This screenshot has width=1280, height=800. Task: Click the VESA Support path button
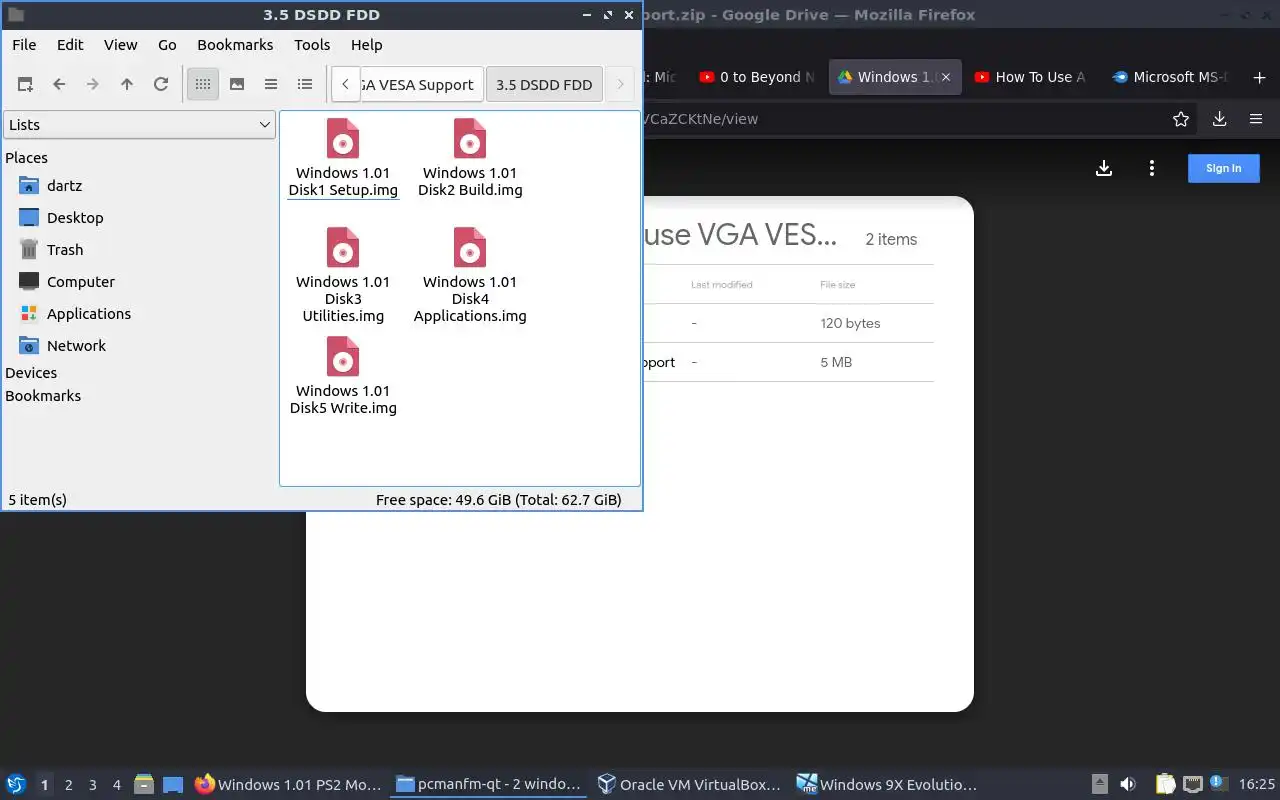tap(422, 85)
